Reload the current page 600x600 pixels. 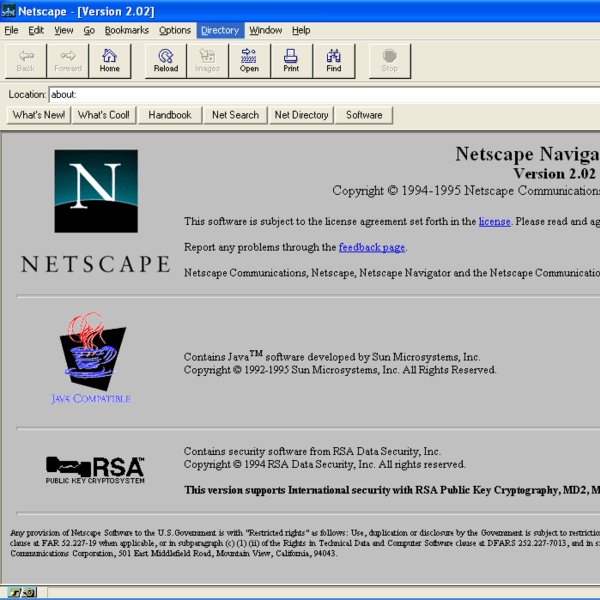[x=166, y=60]
